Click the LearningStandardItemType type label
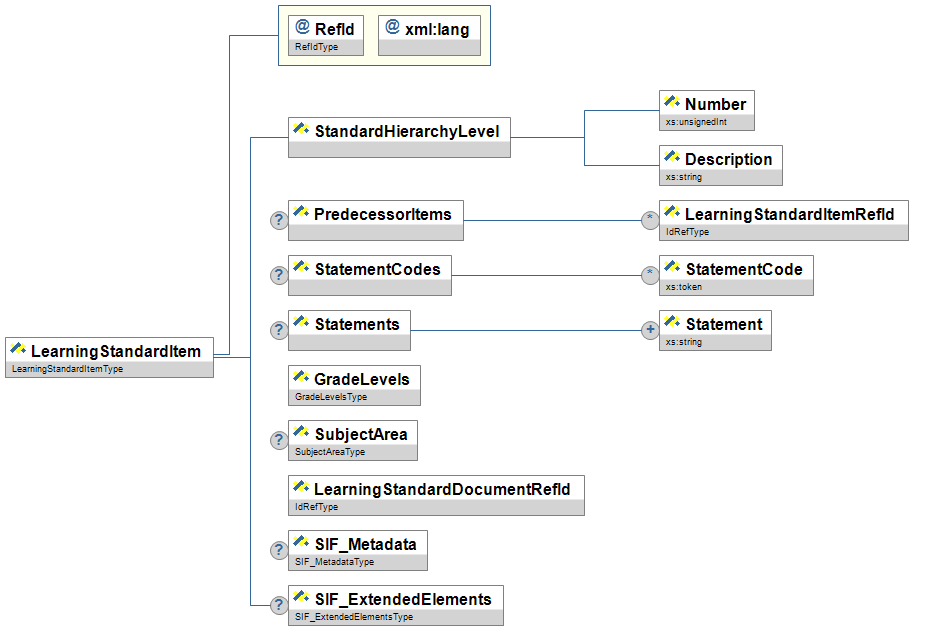The width and height of the screenshot is (949, 630). [67, 369]
